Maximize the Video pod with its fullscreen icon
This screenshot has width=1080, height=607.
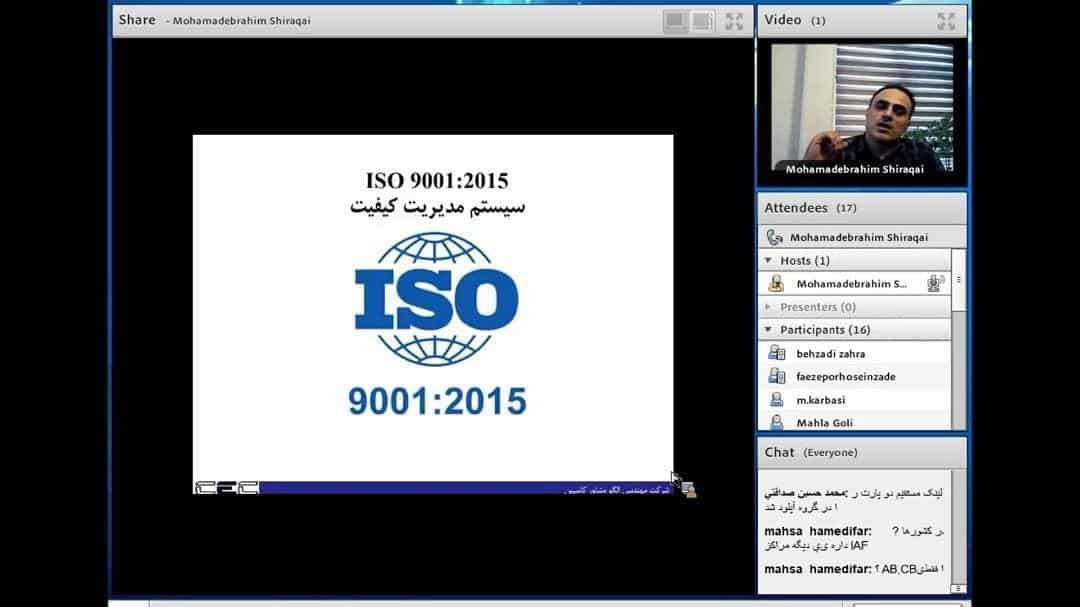click(946, 21)
